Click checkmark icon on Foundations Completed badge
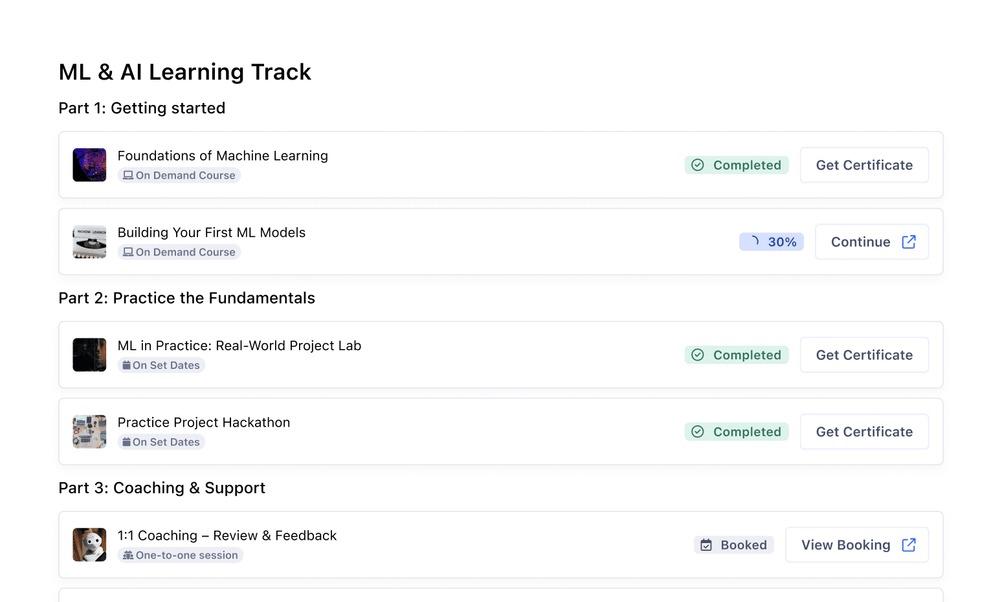The height and width of the screenshot is (602, 1000). (x=698, y=165)
